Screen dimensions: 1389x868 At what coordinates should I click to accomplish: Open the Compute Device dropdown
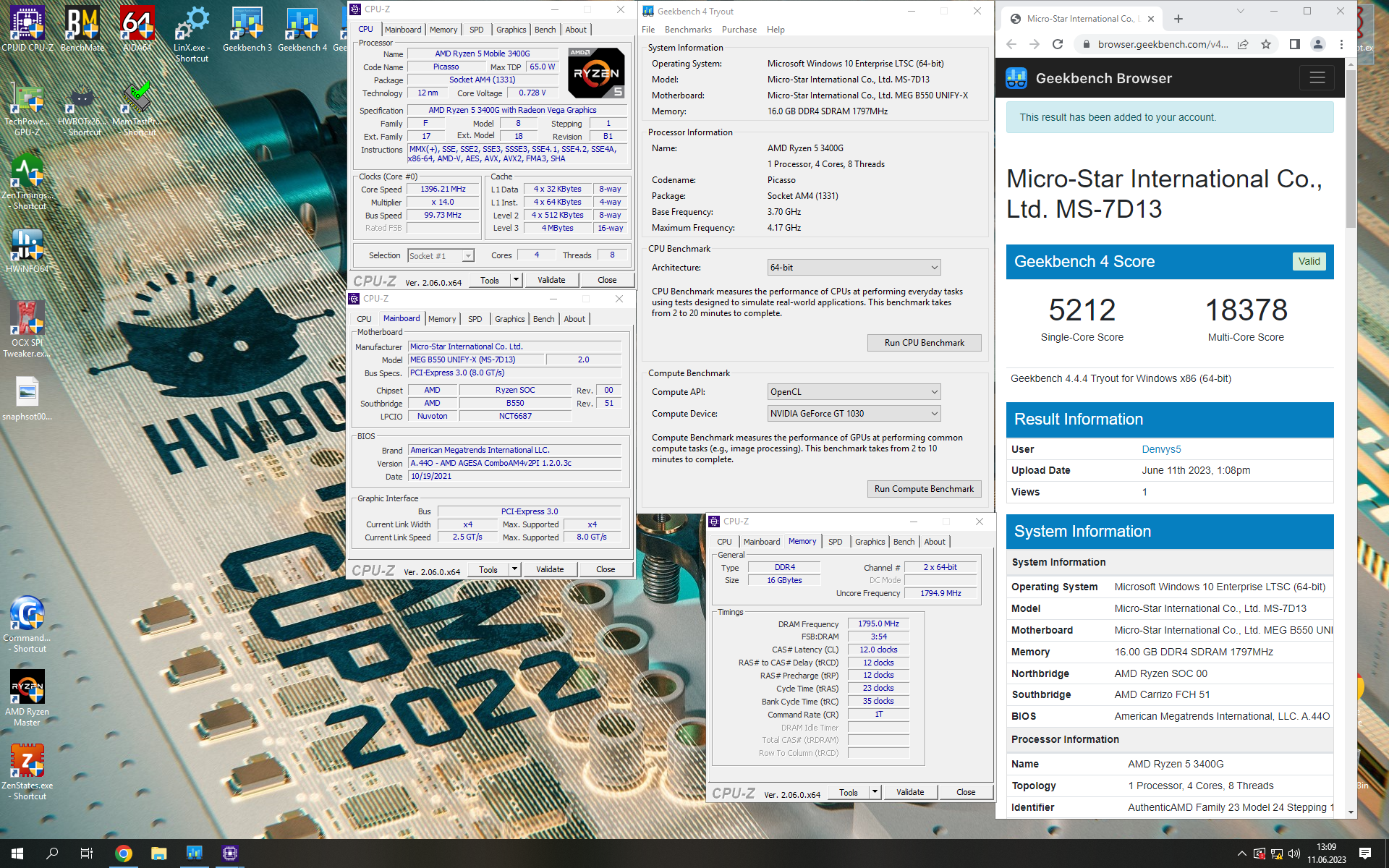click(854, 414)
